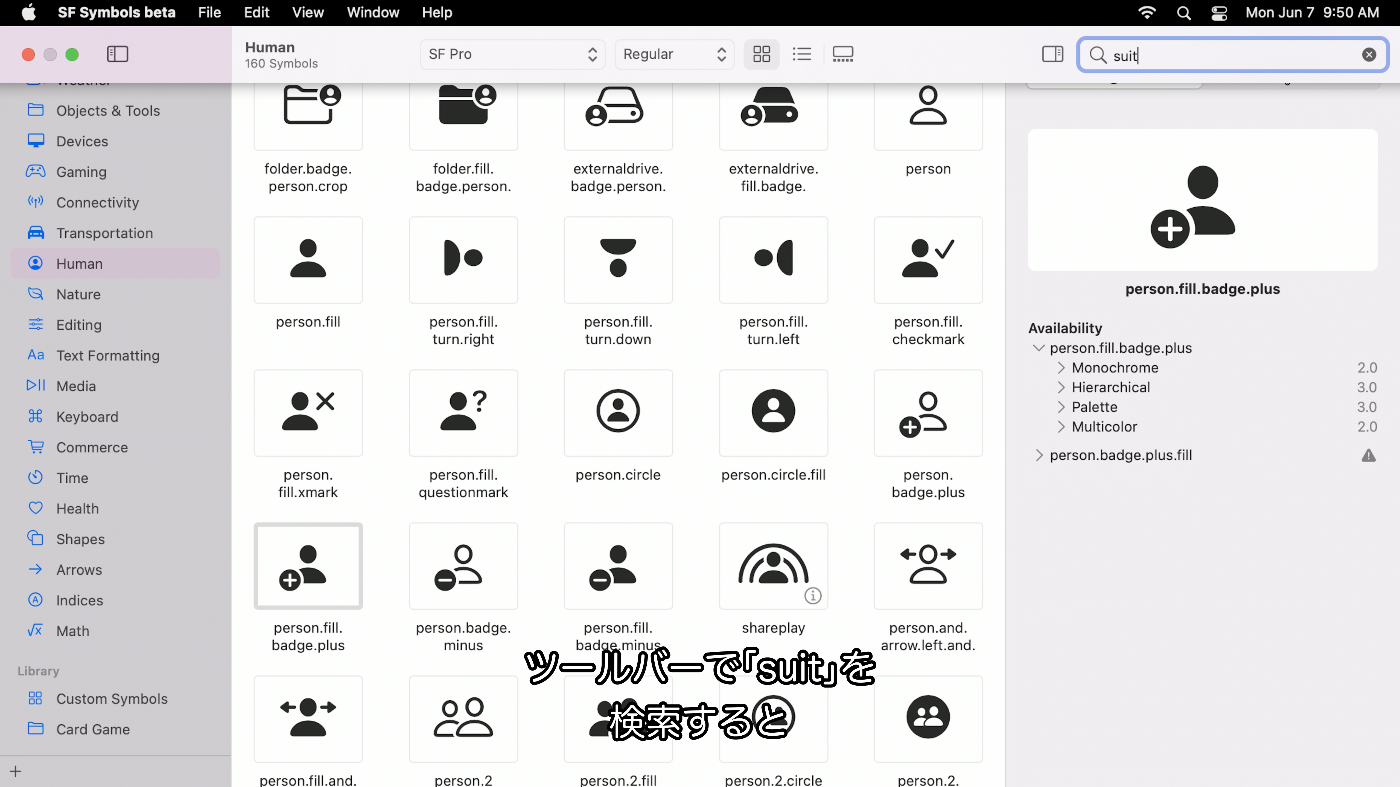Open the Transportation category

(x=115, y=233)
